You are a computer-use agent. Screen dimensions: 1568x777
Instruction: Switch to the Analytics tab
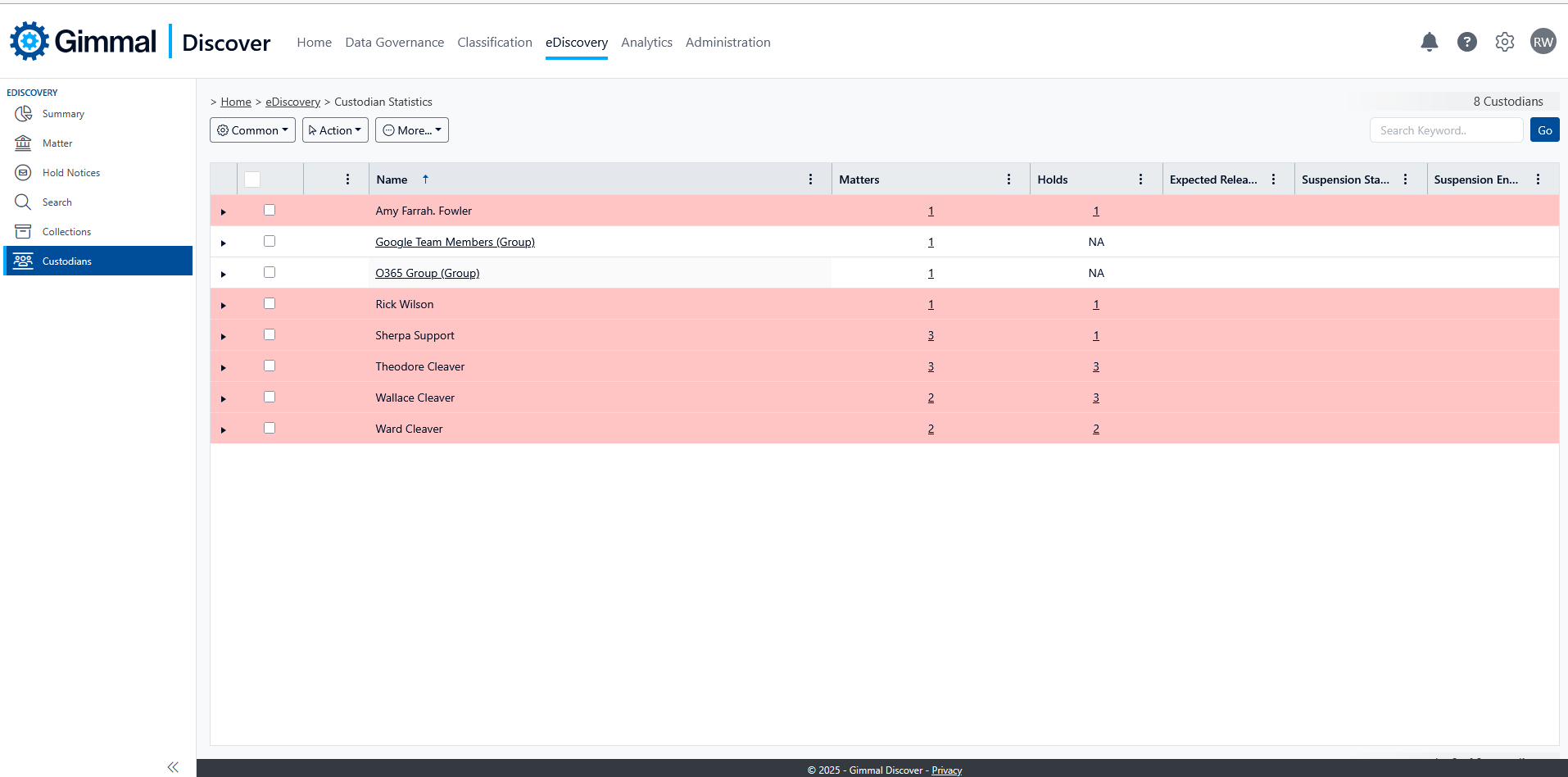646,43
